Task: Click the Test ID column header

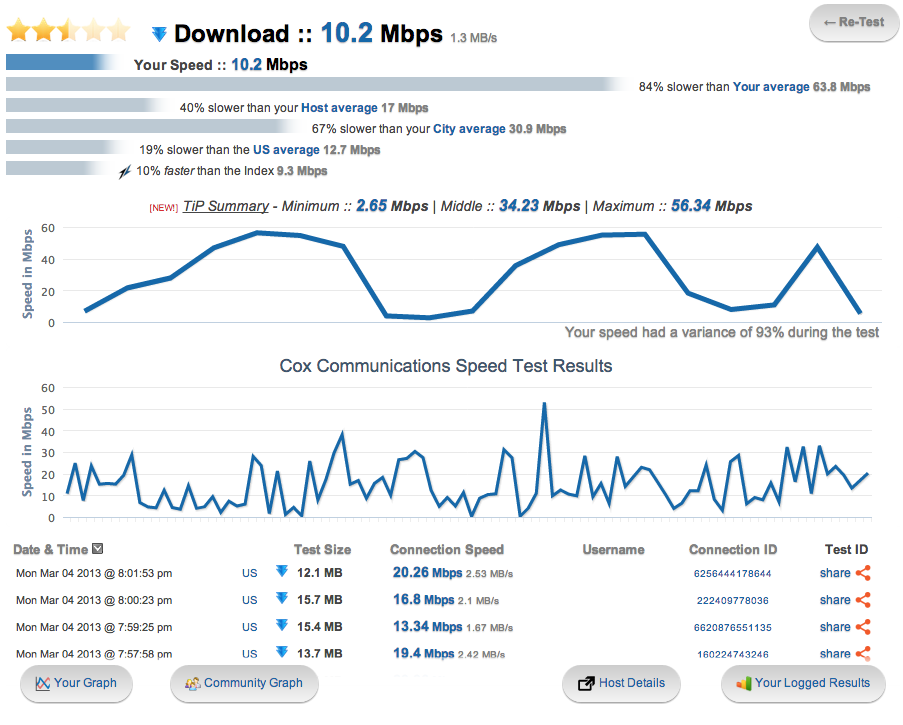Action: tap(846, 549)
